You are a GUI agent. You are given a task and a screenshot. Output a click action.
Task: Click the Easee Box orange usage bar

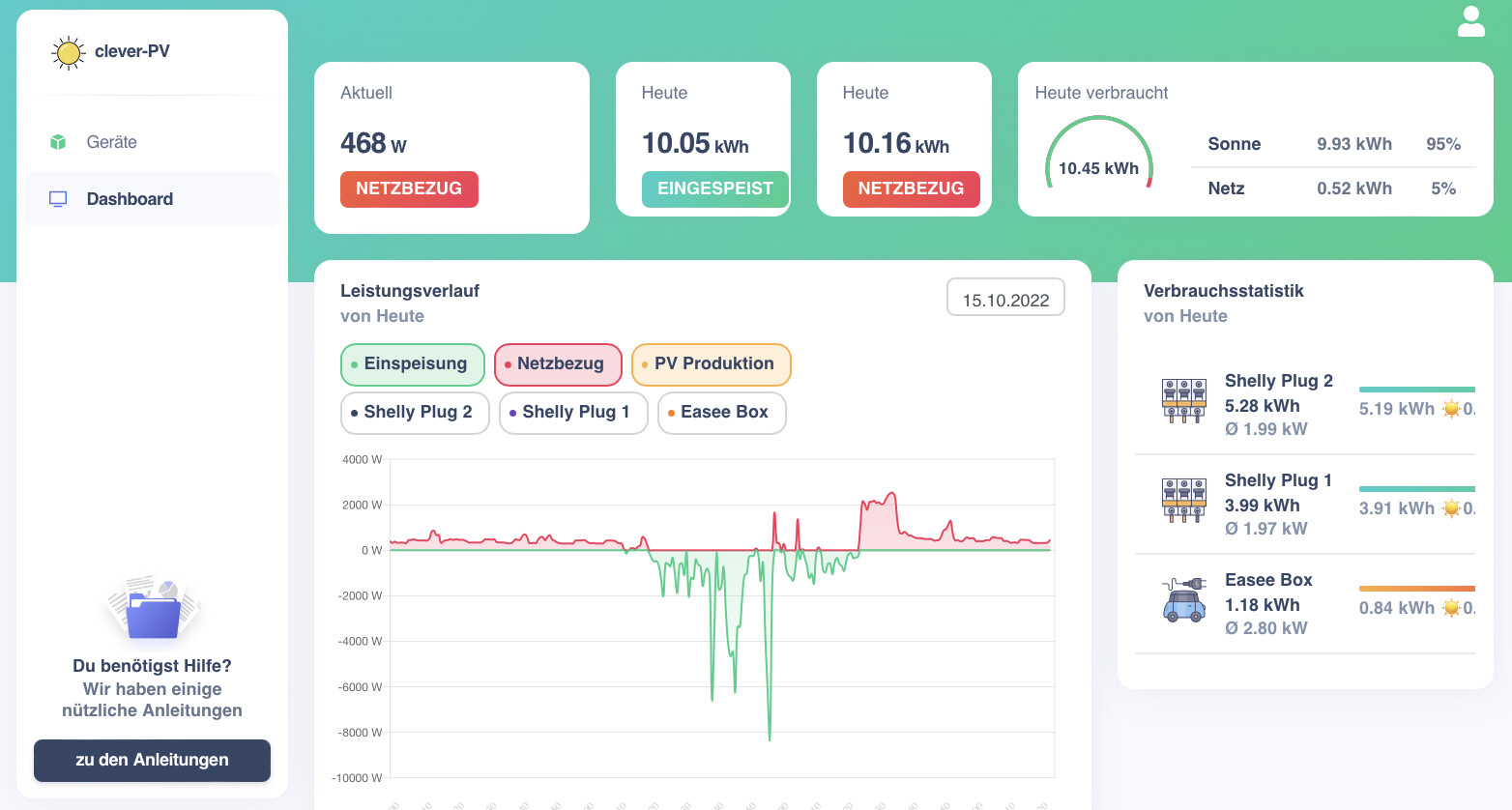(1417, 589)
